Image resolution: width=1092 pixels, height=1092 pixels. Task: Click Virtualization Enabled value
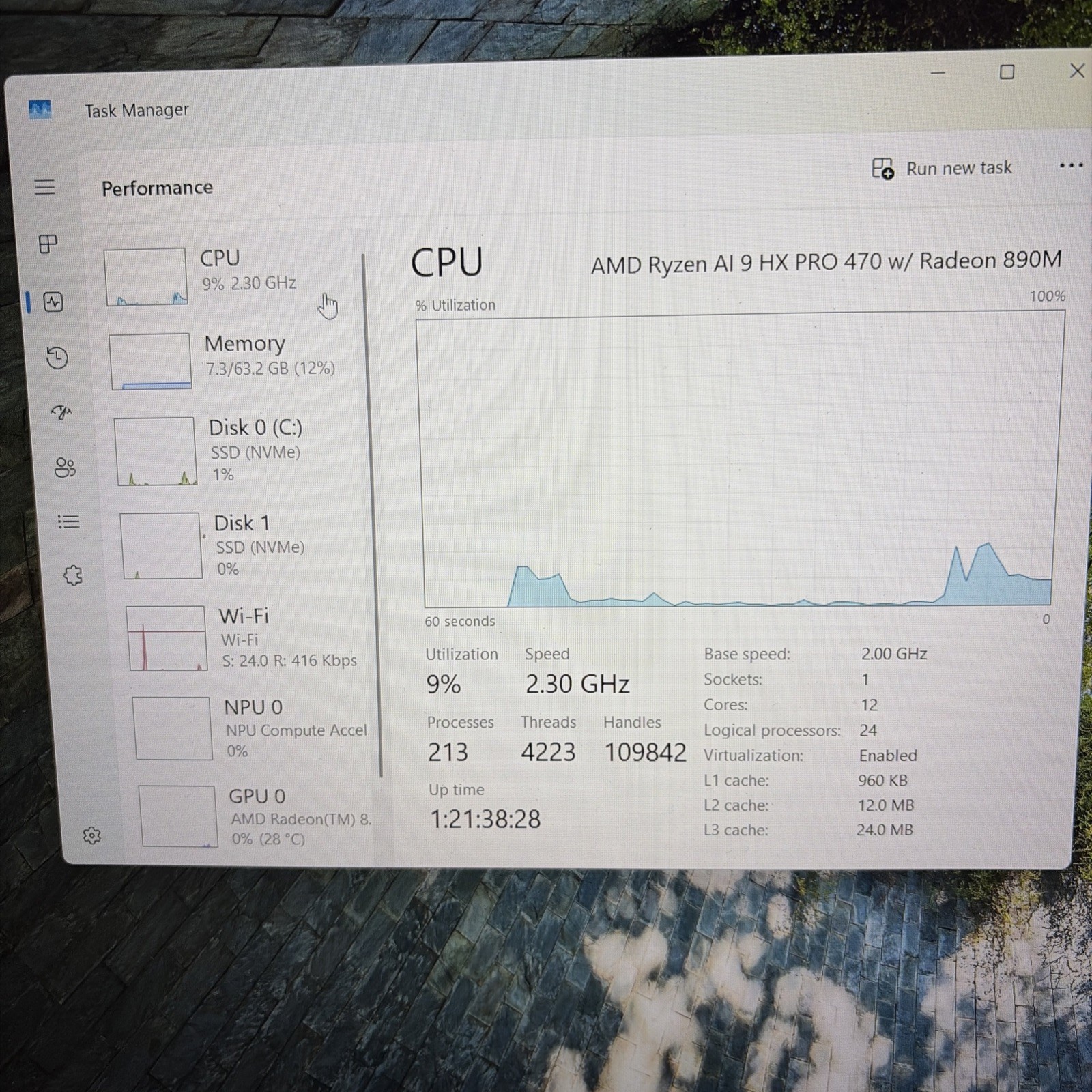pos(888,756)
